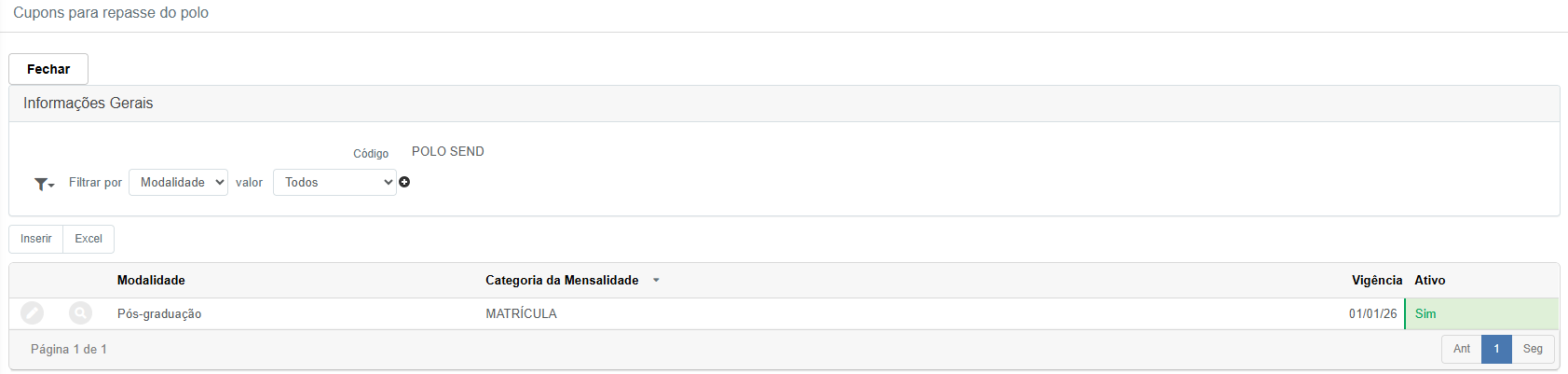Go to the next page with Seg

(1533, 349)
